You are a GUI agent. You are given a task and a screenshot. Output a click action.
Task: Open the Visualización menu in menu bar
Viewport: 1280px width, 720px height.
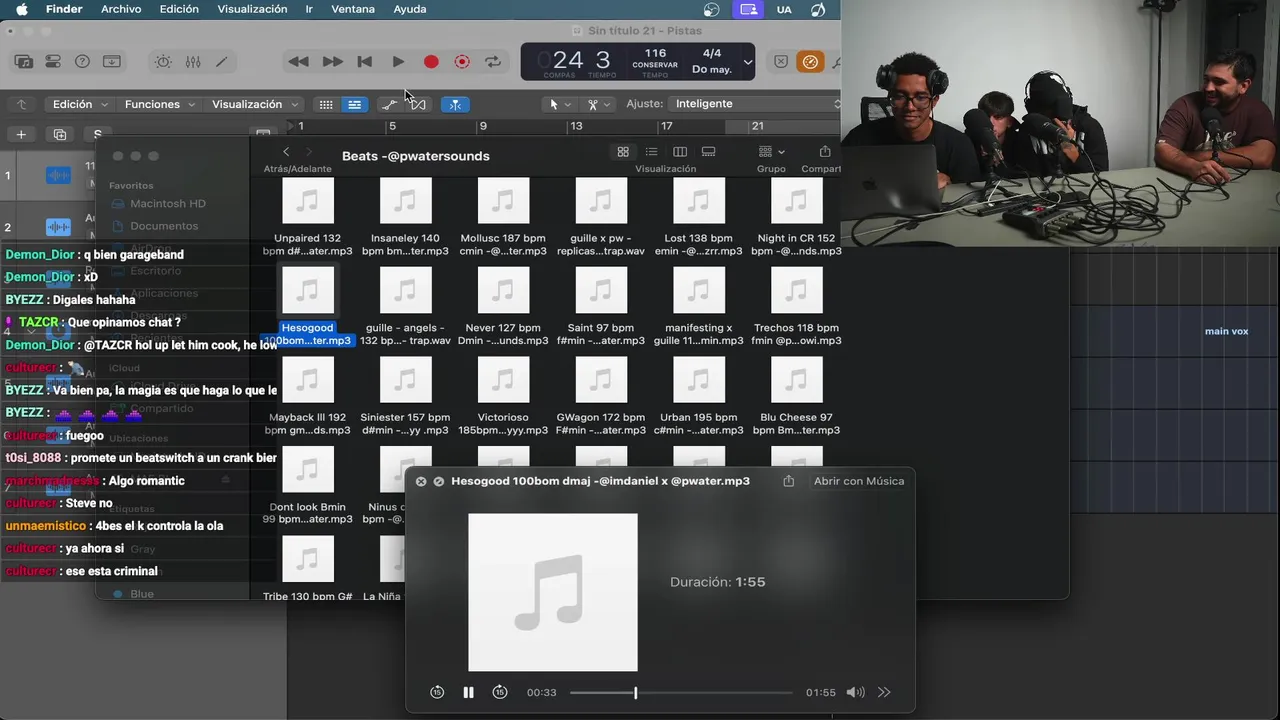[x=252, y=9]
